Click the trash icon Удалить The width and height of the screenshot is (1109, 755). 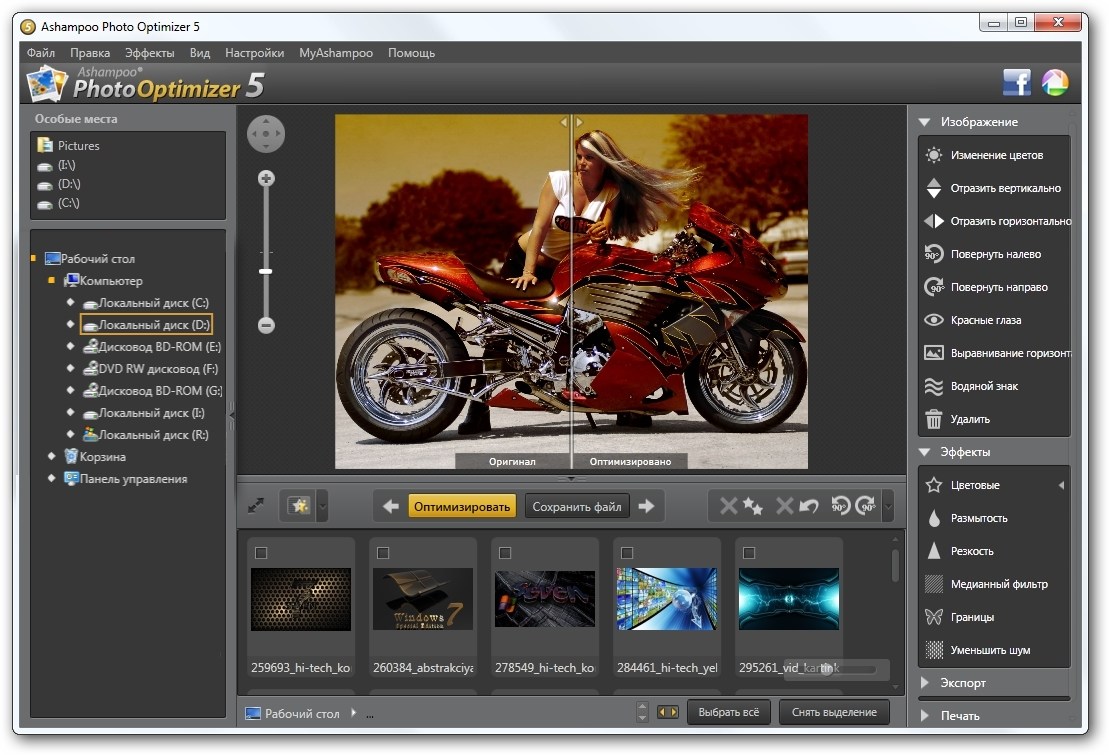pyautogui.click(x=934, y=419)
